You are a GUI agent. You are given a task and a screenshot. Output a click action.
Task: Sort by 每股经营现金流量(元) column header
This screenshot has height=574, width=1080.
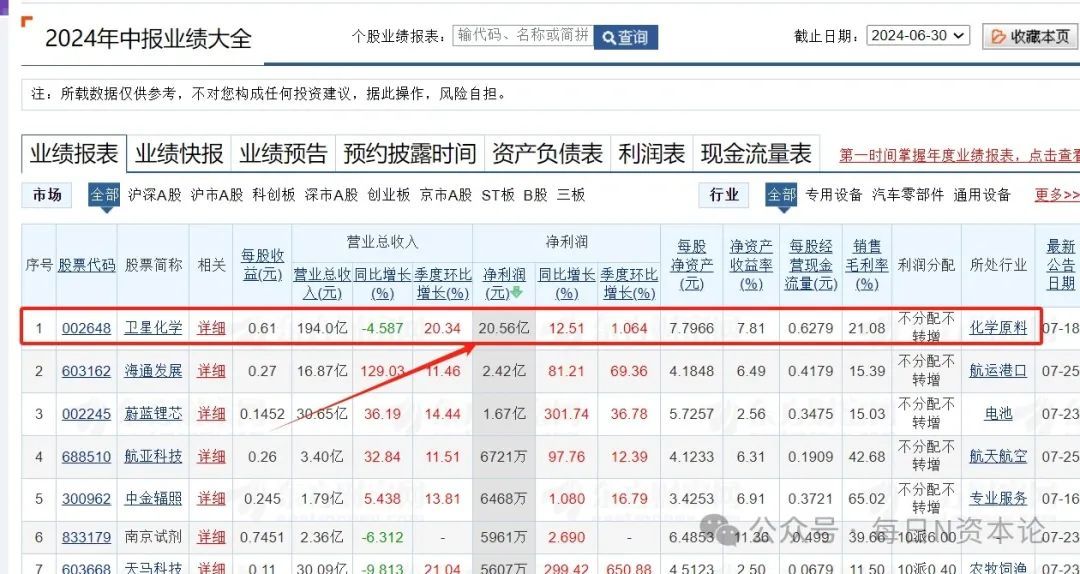pos(811,265)
